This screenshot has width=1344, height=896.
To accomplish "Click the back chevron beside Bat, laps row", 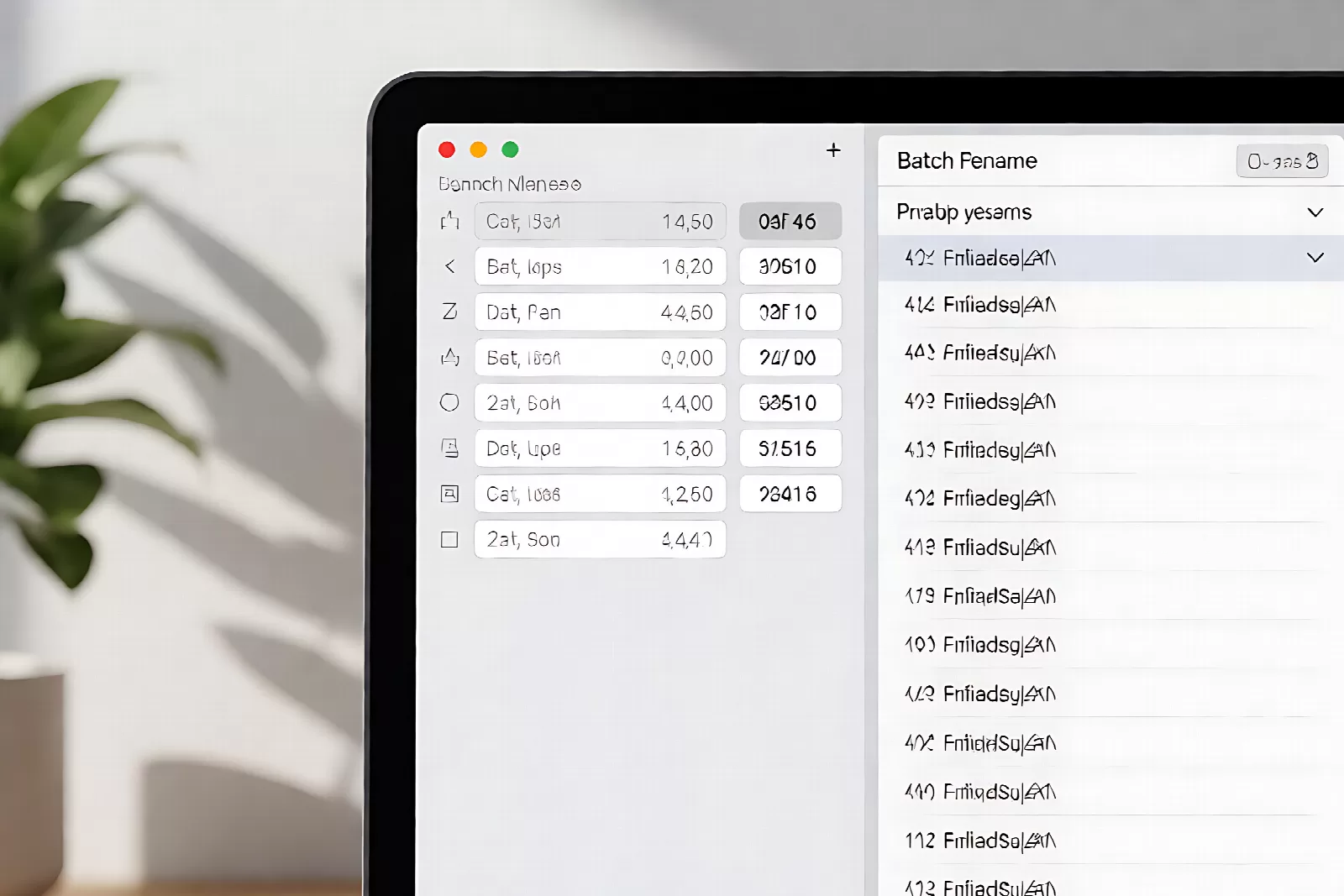I will coord(450,266).
